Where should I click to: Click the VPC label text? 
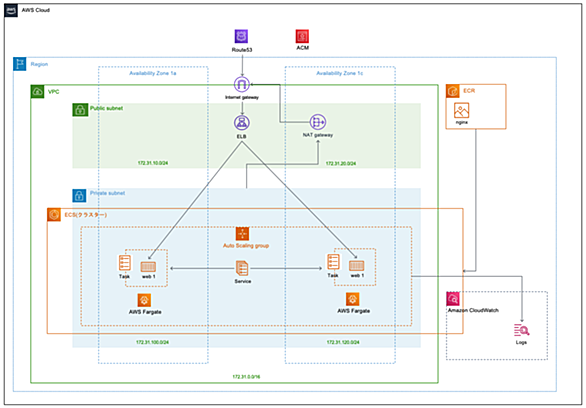53,92
